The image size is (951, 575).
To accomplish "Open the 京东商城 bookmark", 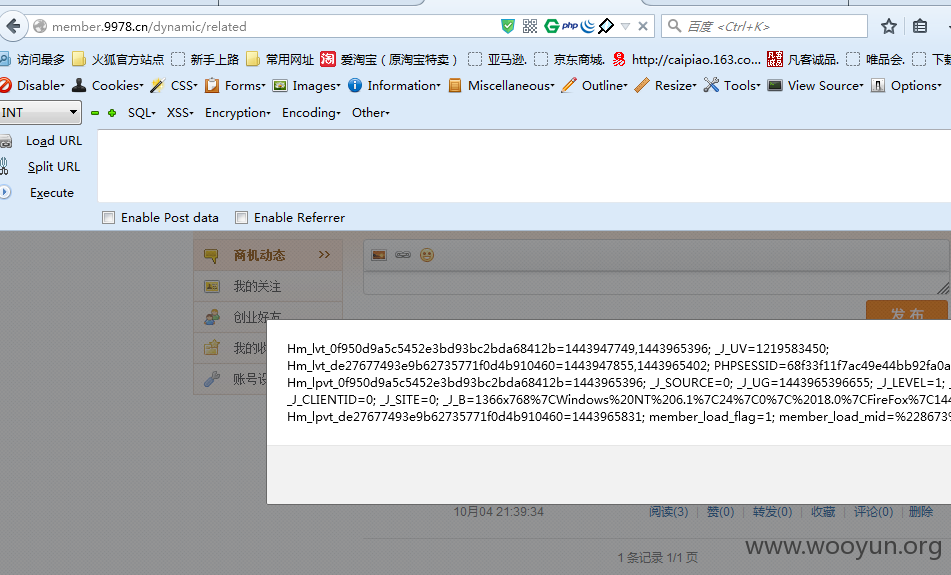I will [570, 59].
